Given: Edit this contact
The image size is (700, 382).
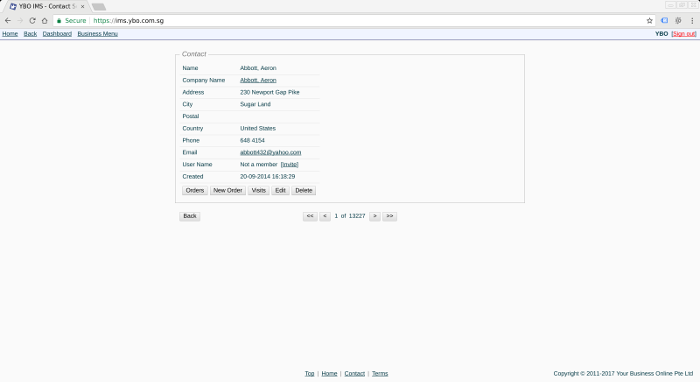Looking at the screenshot, I should tap(280, 191).
